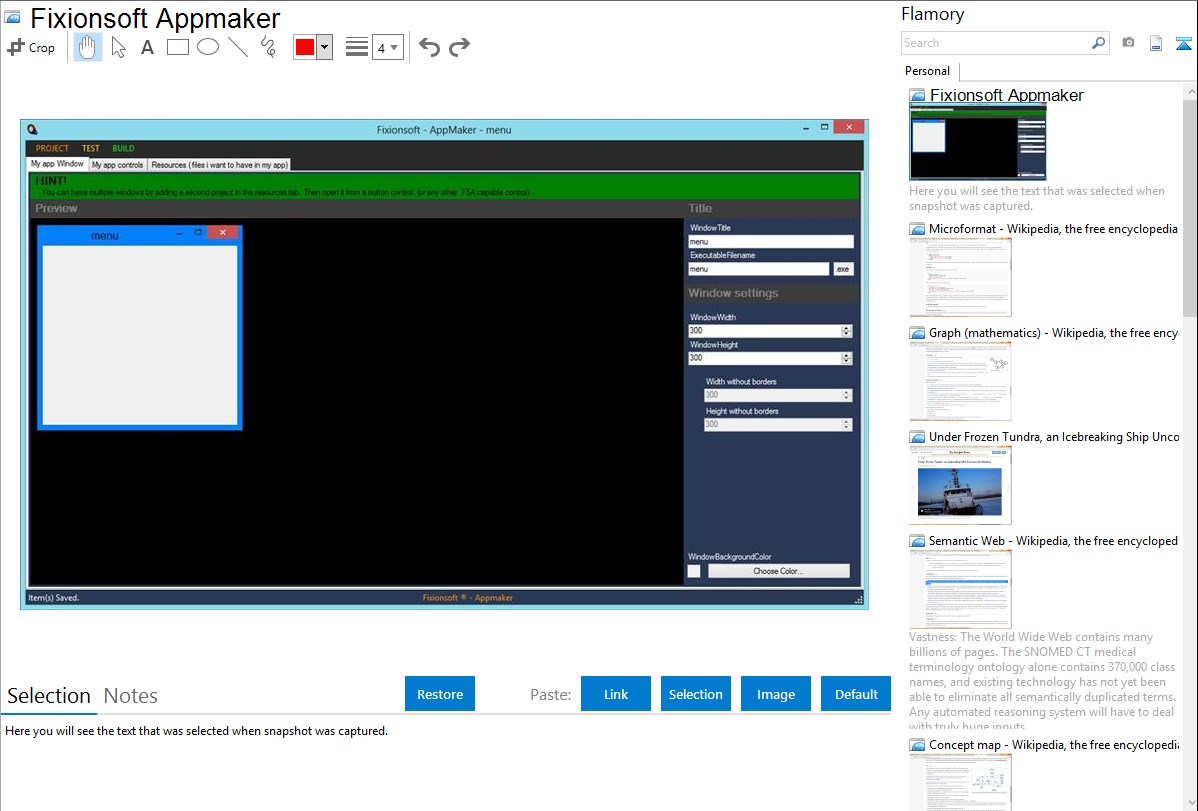The height and width of the screenshot is (811, 1198).
Task: Select the rectangle shape tool
Action: pos(177,47)
